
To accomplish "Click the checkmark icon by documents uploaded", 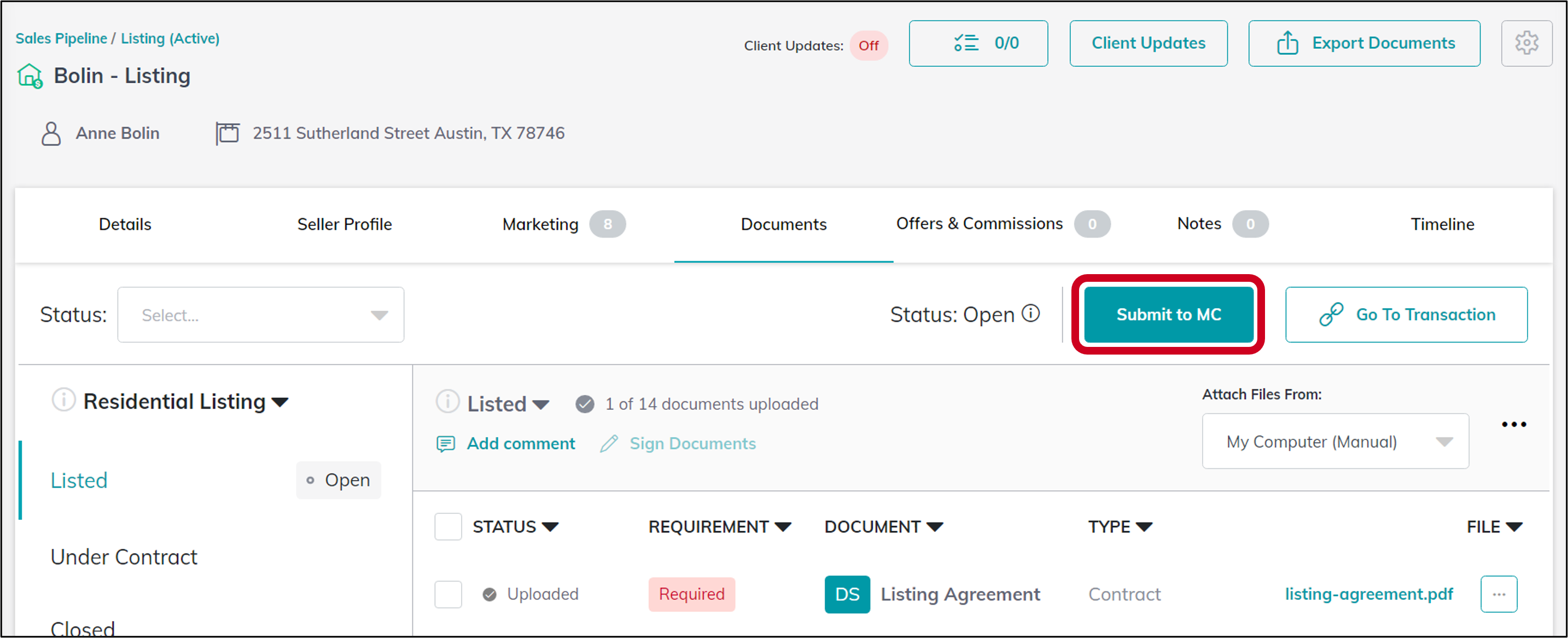I will pyautogui.click(x=584, y=404).
